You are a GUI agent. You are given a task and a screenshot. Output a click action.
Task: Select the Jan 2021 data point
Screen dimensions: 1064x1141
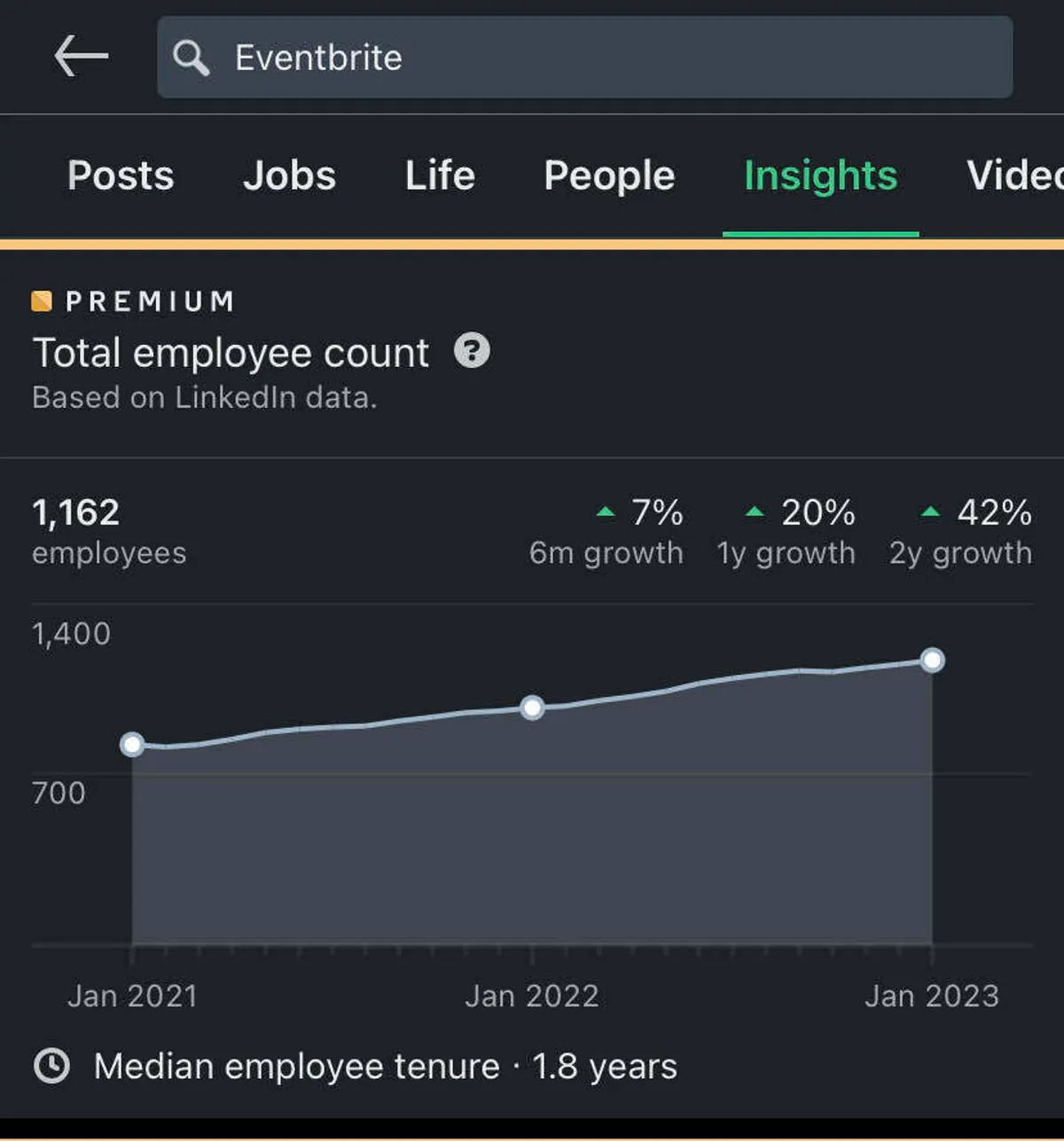132,745
